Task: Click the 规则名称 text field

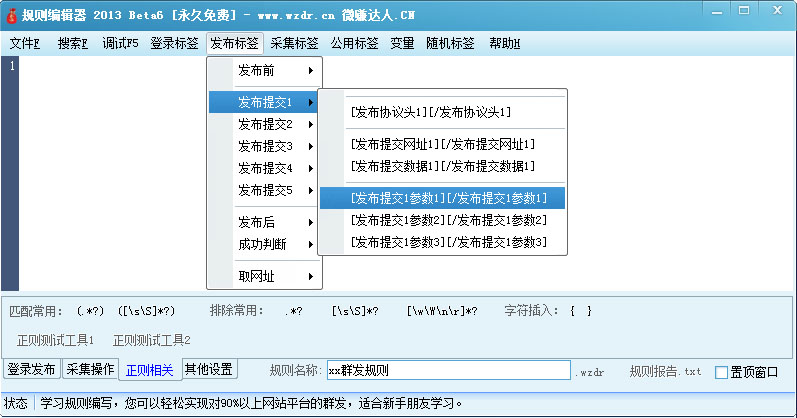Action: (x=448, y=371)
